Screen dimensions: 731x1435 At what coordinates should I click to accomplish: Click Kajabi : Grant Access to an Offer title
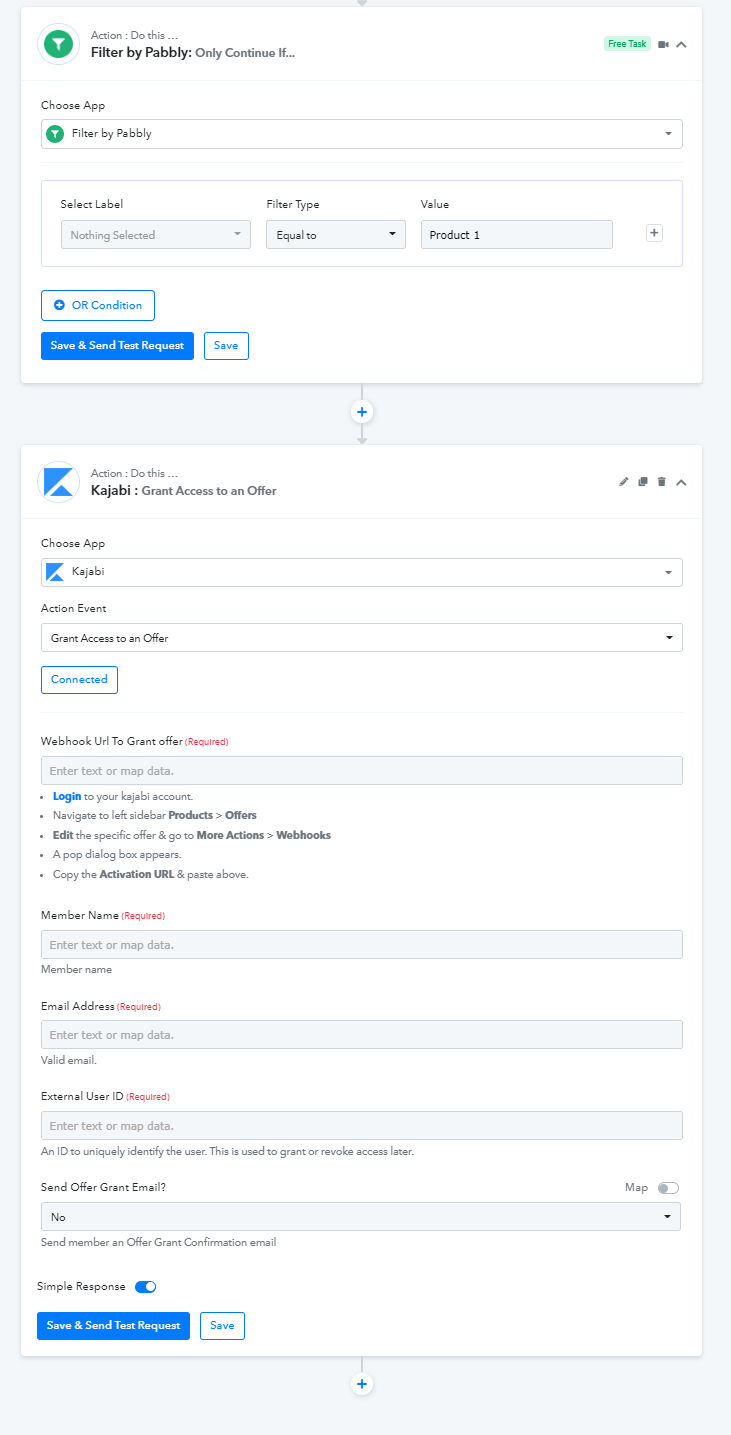click(x=184, y=491)
